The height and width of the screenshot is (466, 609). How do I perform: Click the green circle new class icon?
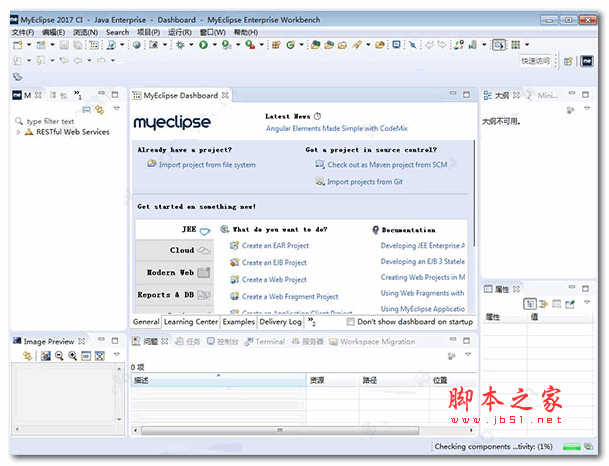[x=290, y=45]
